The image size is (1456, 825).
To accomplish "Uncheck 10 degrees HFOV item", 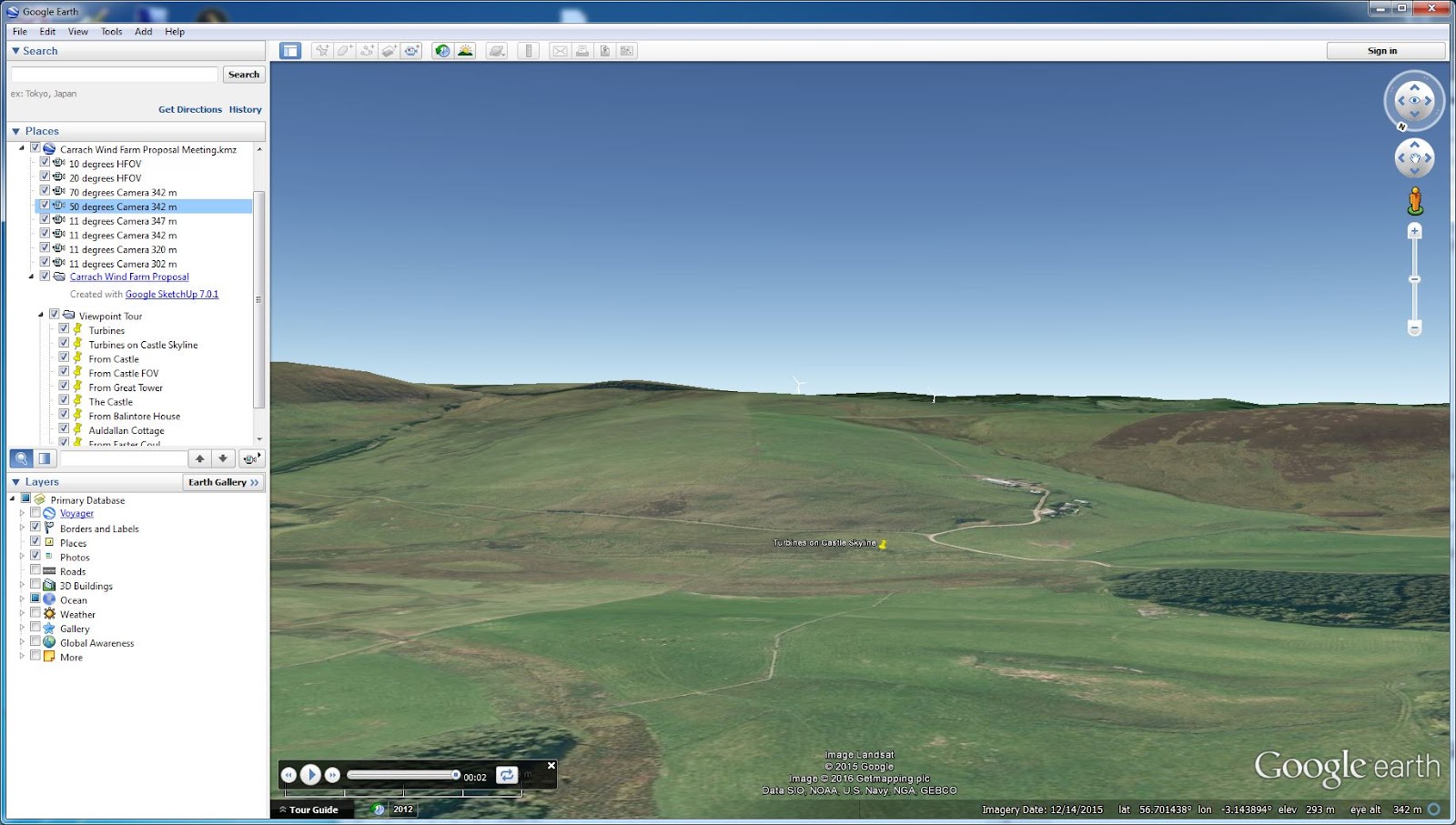I will pyautogui.click(x=45, y=163).
